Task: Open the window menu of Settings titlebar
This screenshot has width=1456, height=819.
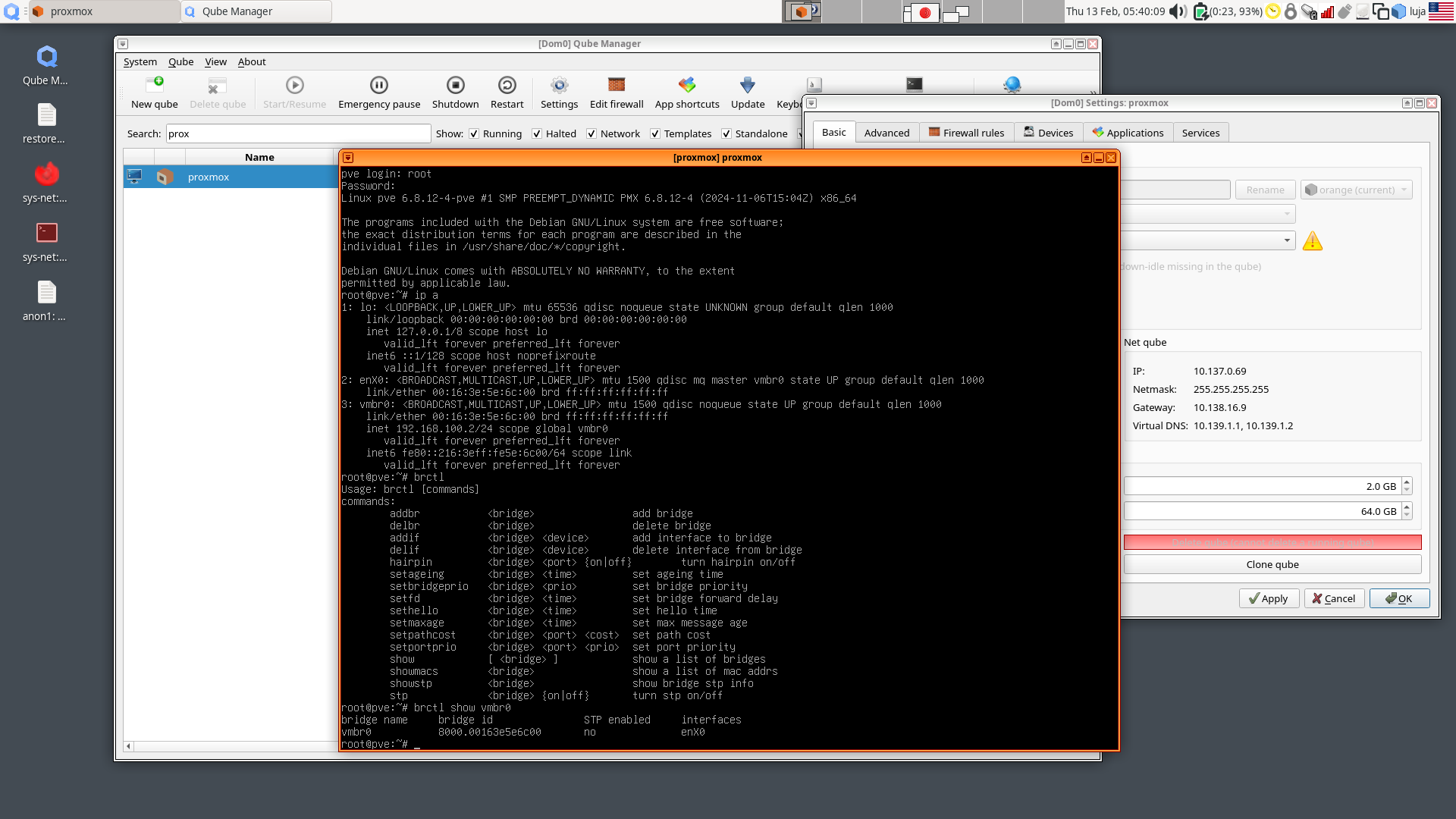Action: pyautogui.click(x=811, y=103)
